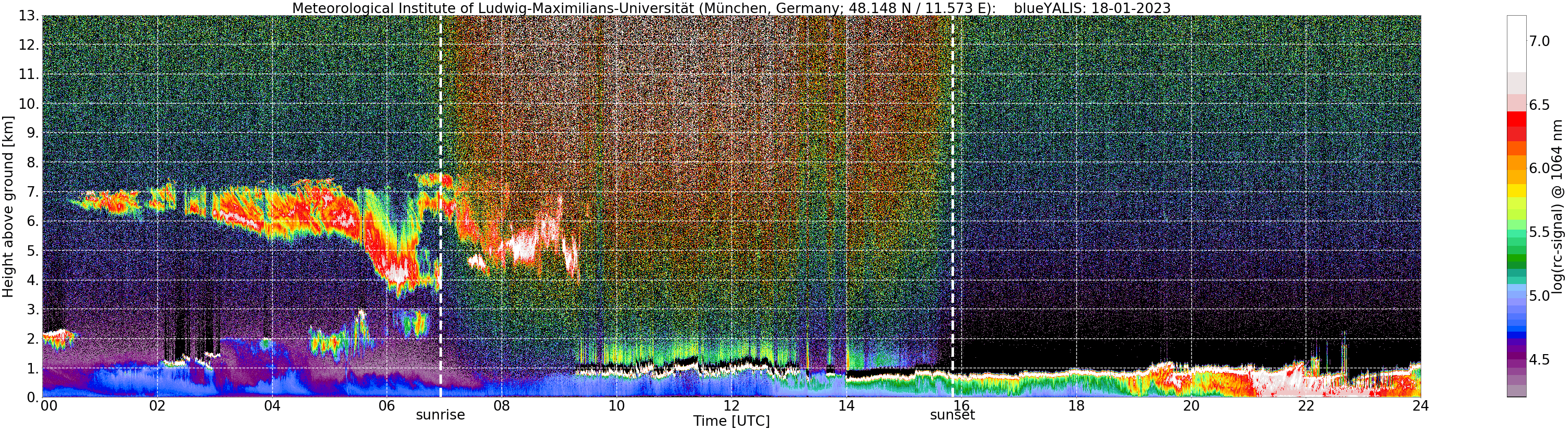Click the x-axis tick label 10
This screenshot has height=431, width=1568.
click(617, 406)
